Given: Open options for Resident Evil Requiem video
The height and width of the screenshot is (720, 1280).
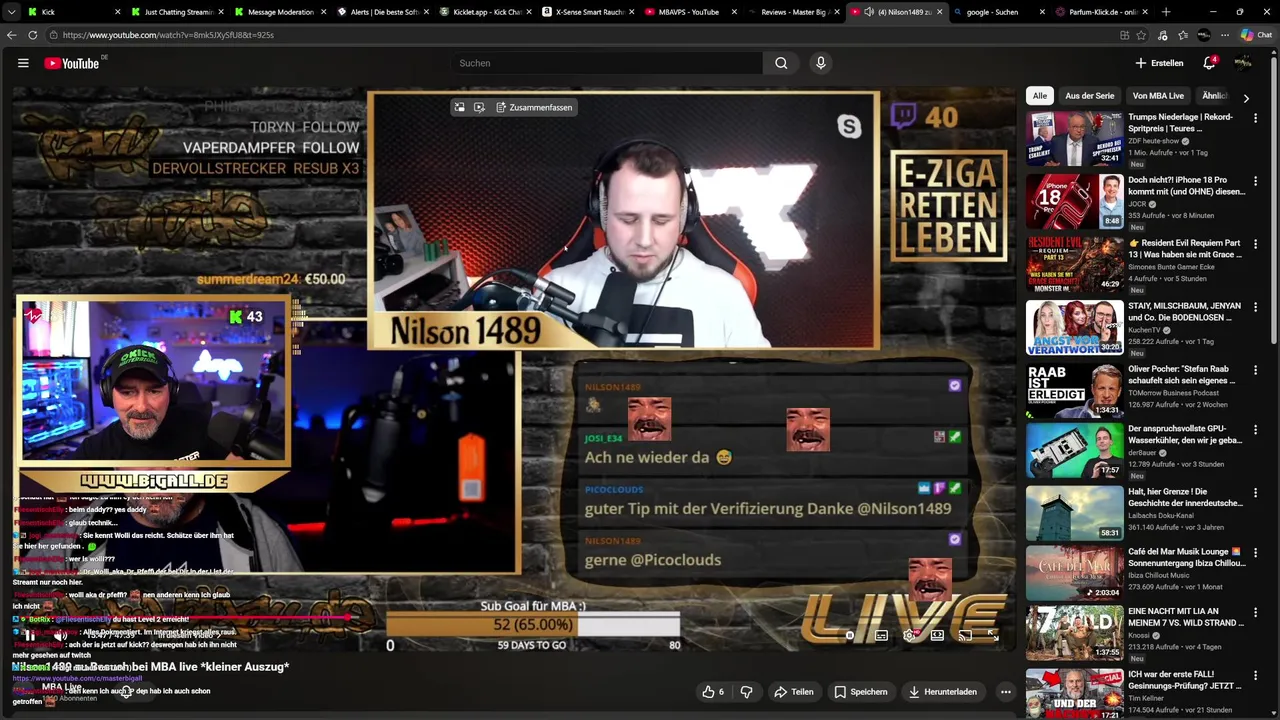Looking at the screenshot, I should [1255, 244].
